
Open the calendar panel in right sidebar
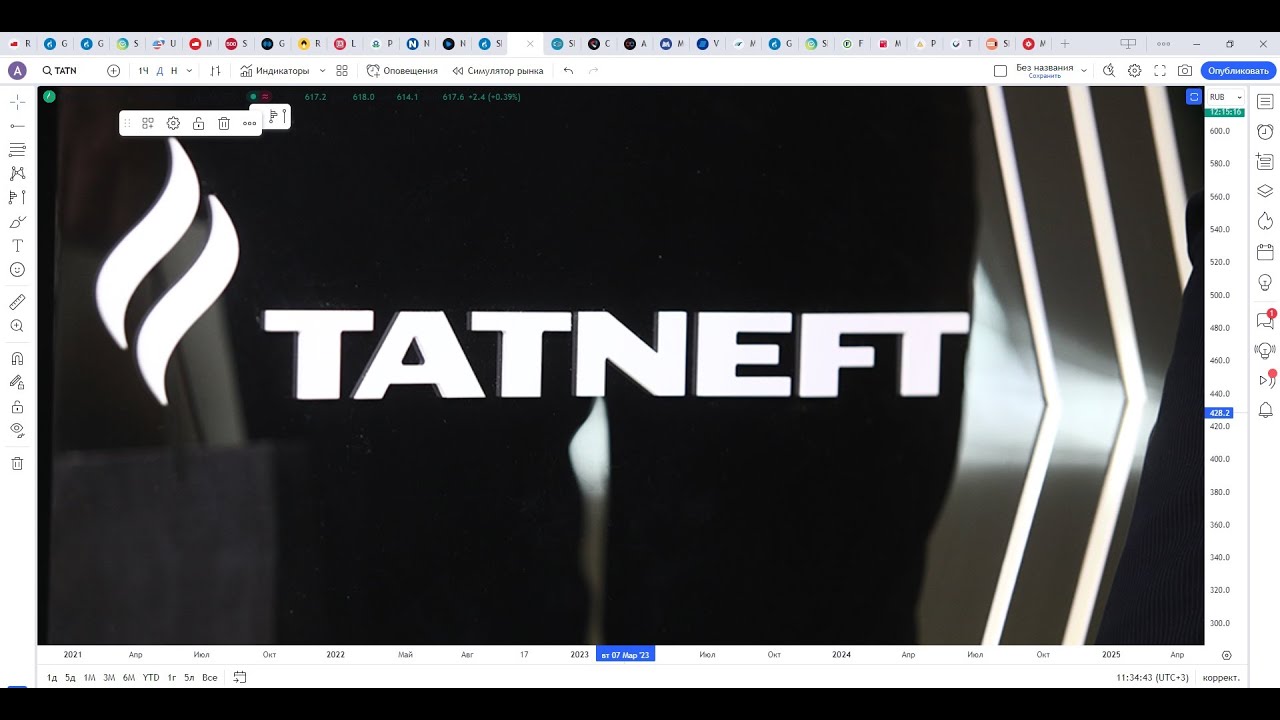[1265, 252]
